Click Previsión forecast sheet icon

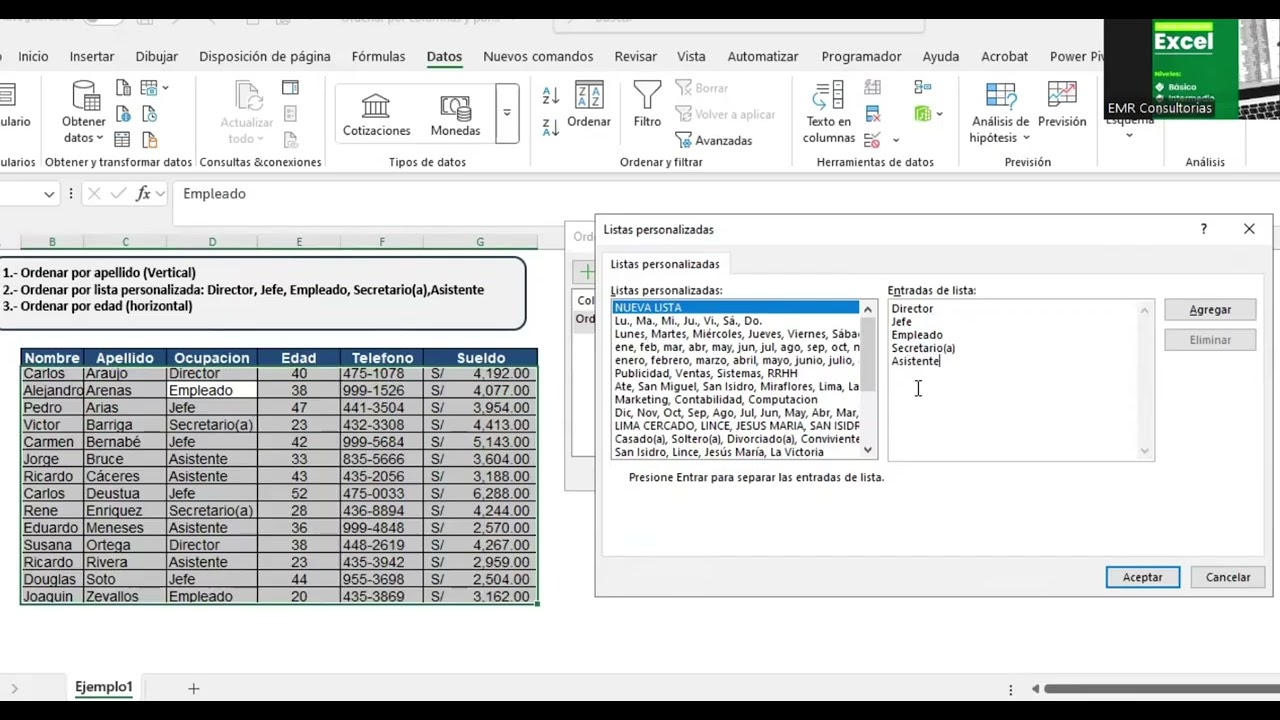pos(1062,106)
